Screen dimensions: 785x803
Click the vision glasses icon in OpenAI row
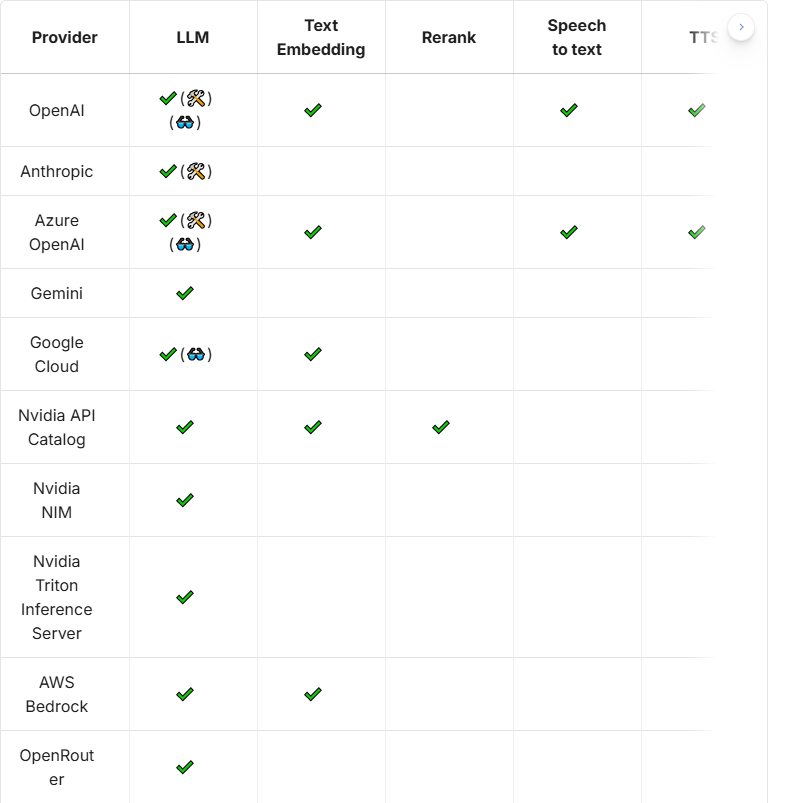(185, 122)
